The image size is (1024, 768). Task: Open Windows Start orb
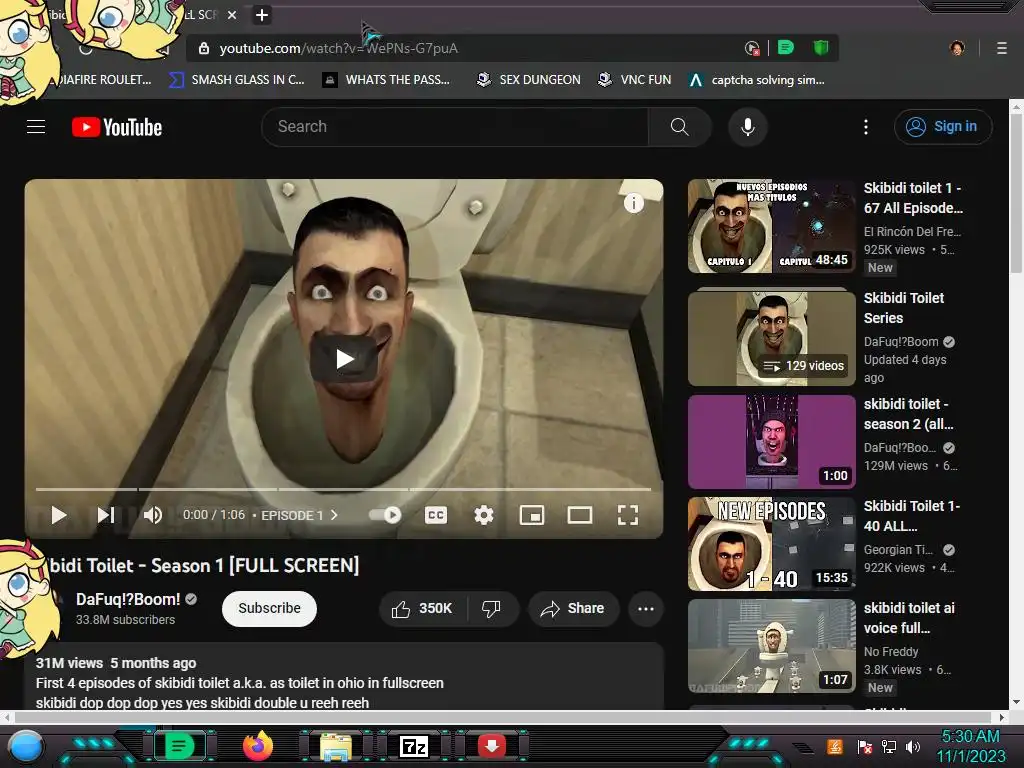26,746
